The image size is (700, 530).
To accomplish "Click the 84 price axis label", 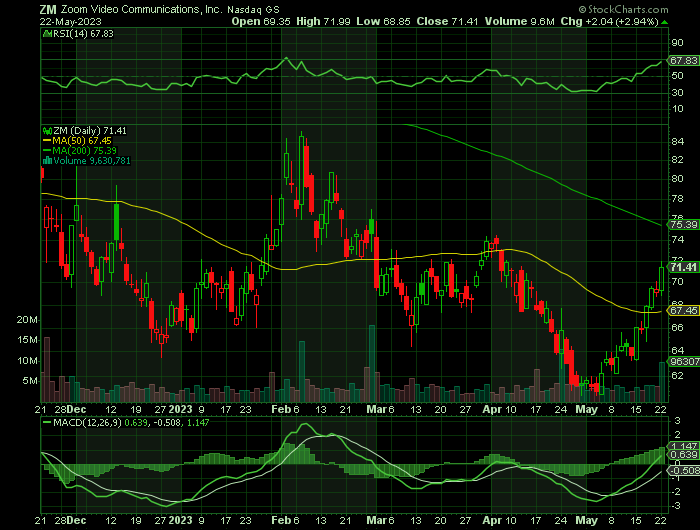I will tap(677, 142).
